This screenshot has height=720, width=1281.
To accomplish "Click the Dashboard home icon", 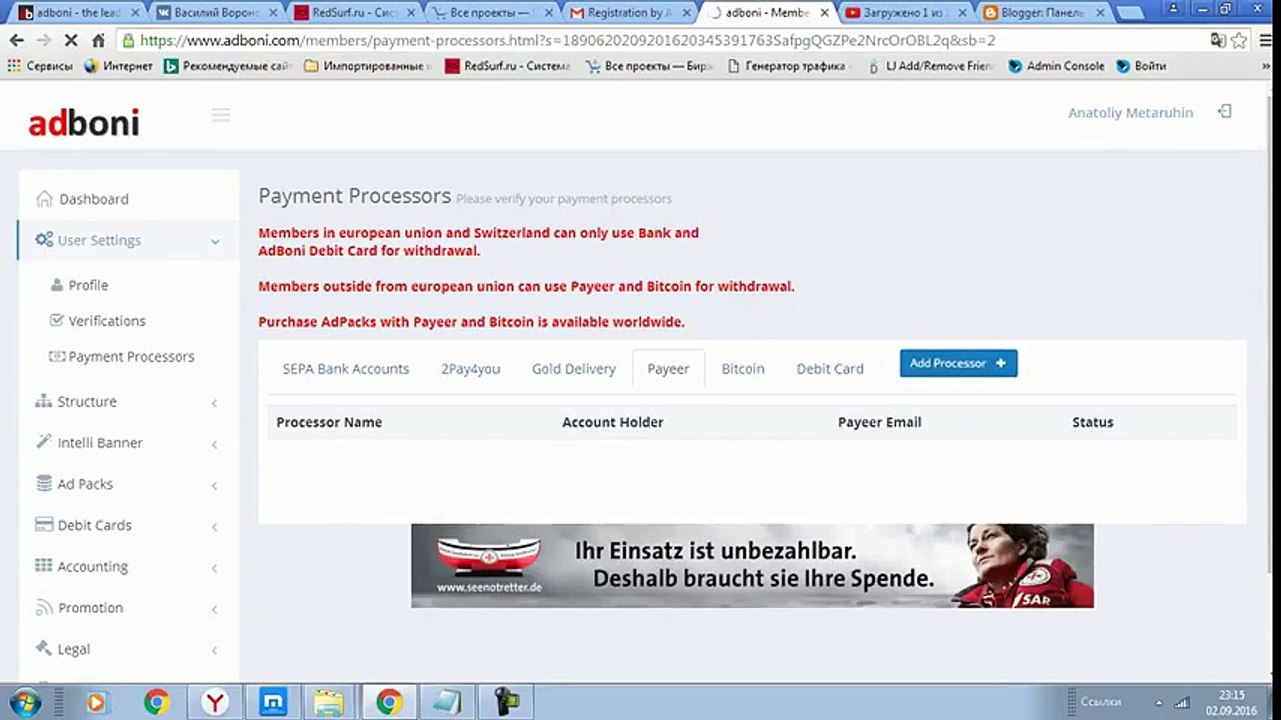I will click(x=44, y=198).
